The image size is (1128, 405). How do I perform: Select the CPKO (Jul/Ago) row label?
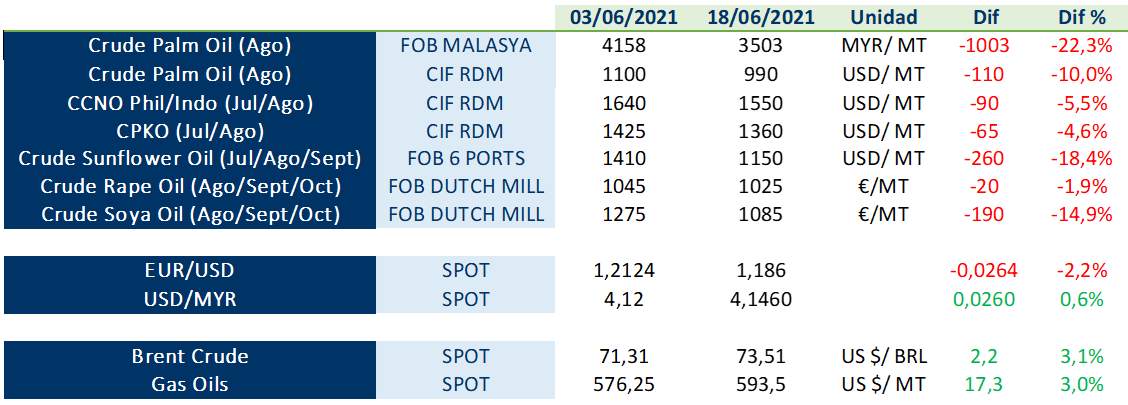pos(190,131)
